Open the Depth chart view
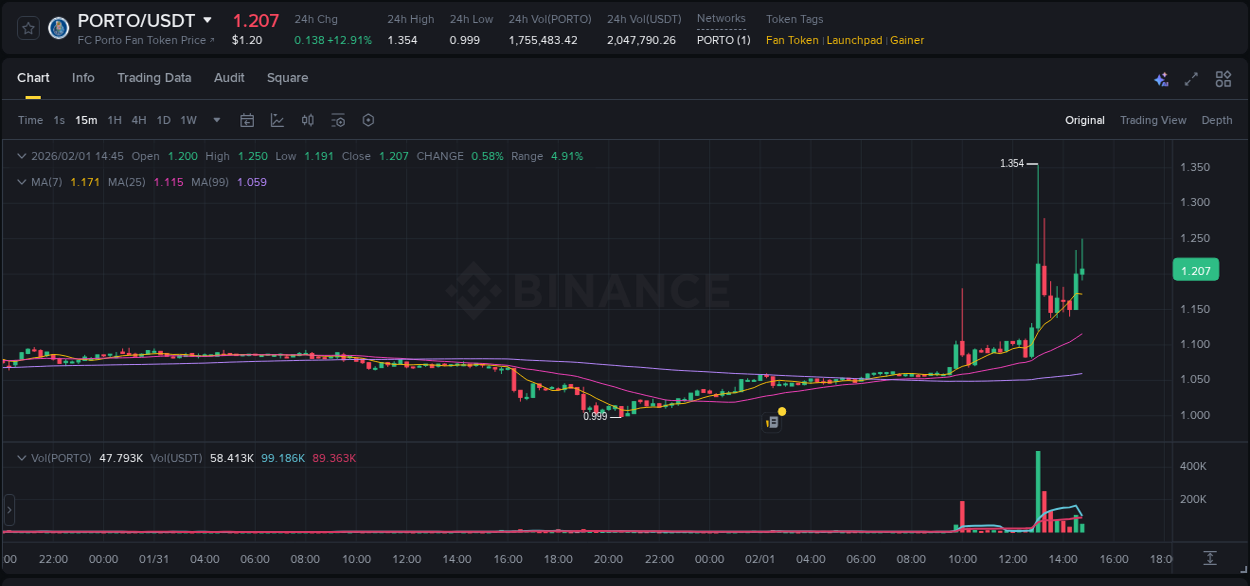Image resolution: width=1250 pixels, height=586 pixels. 1217,120
